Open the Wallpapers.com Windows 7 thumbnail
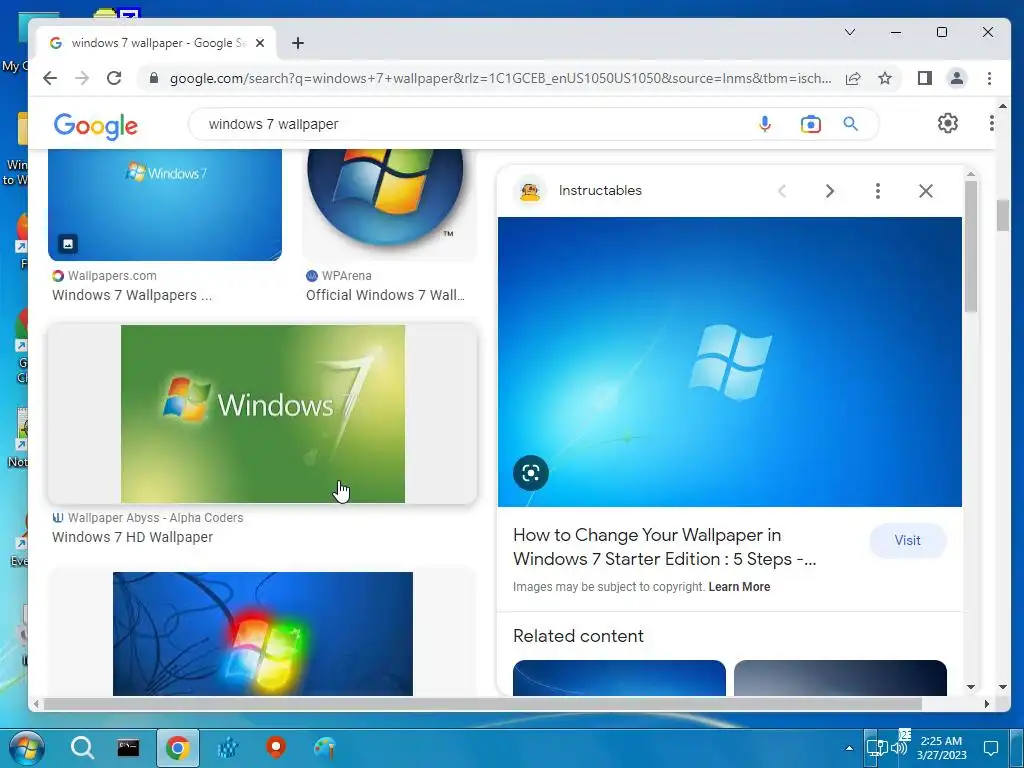The width and height of the screenshot is (1024, 768). click(165, 205)
